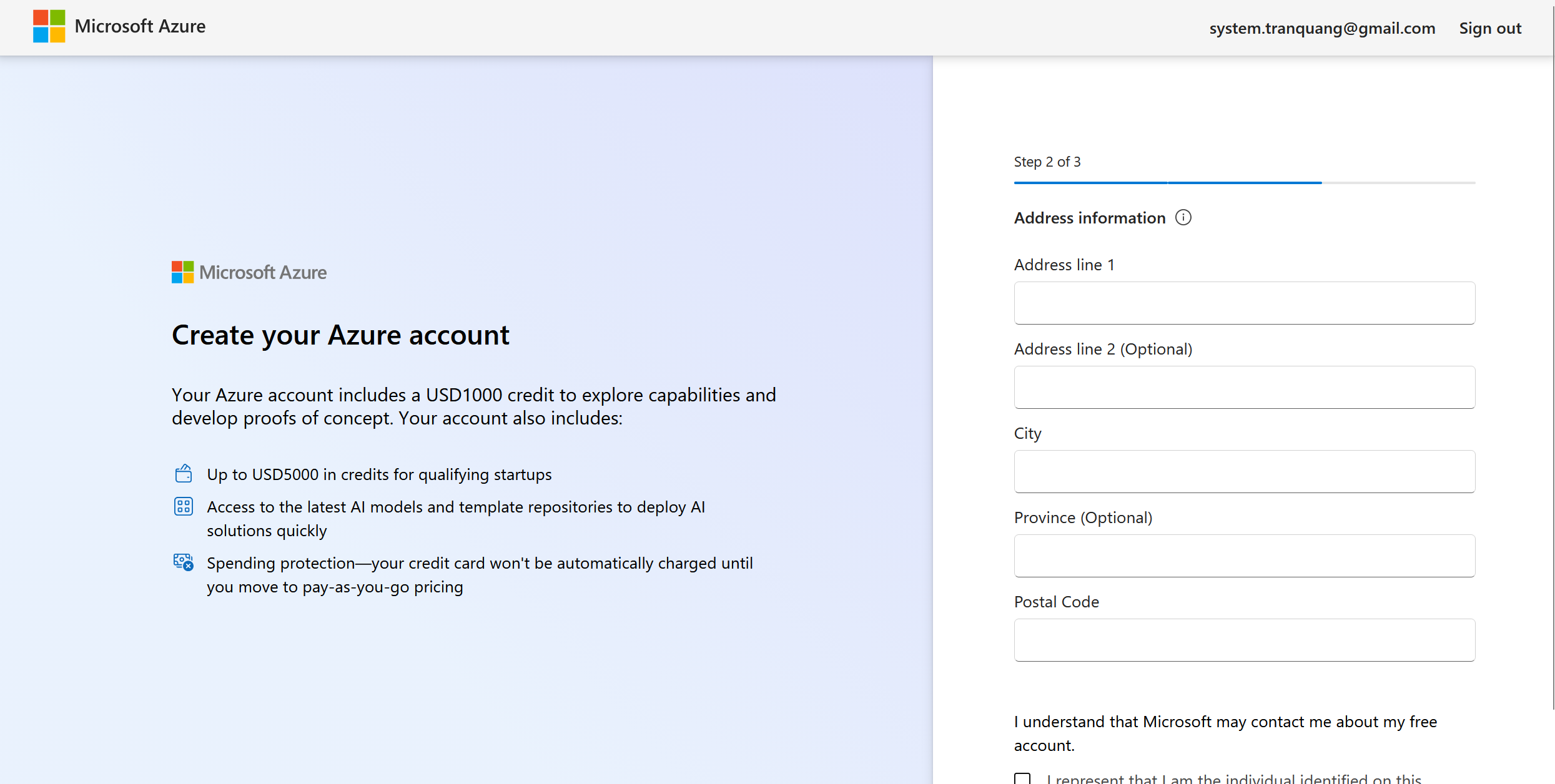Click the 'City' label
The image size is (1555, 784).
(x=1027, y=433)
